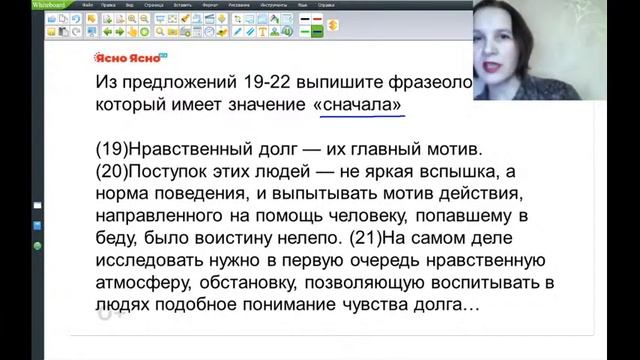Open the Рисование menu
Image resolution: width=640 pixels, height=360 pixels.
(239, 5)
